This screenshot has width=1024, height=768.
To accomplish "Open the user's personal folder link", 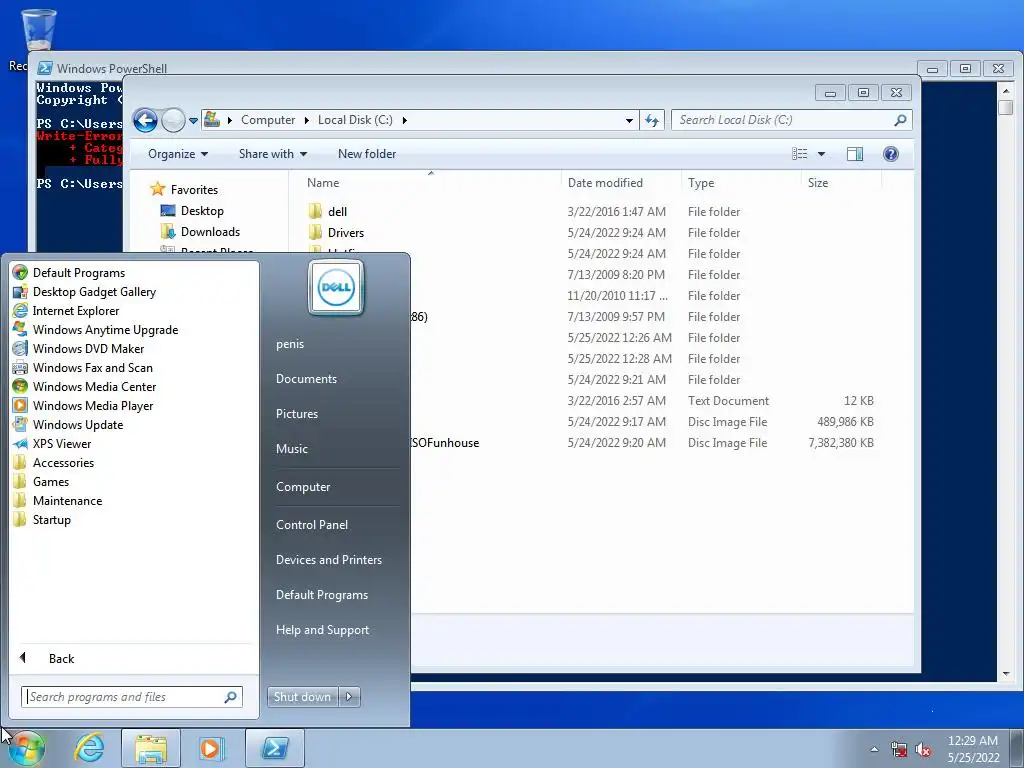I will (x=290, y=344).
